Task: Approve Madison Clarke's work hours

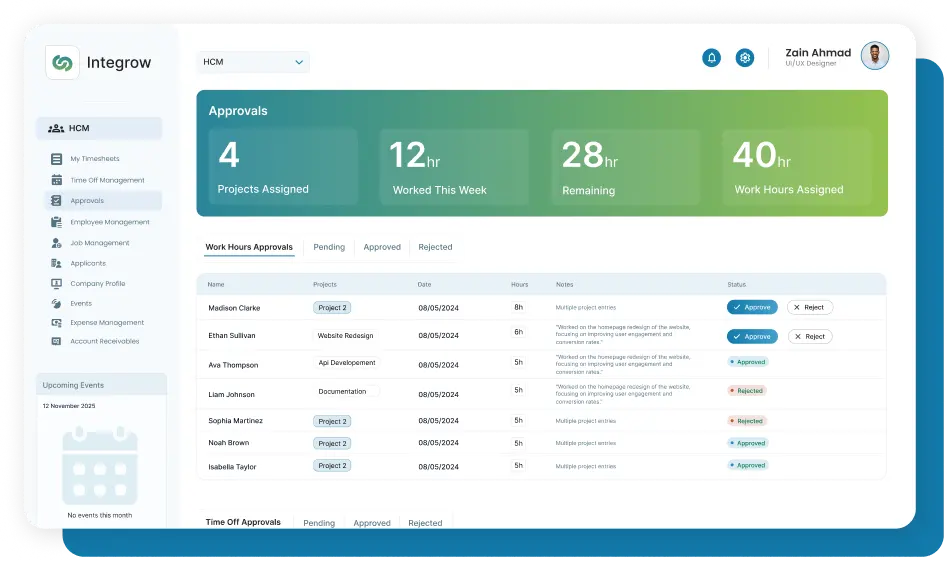Action: click(751, 308)
